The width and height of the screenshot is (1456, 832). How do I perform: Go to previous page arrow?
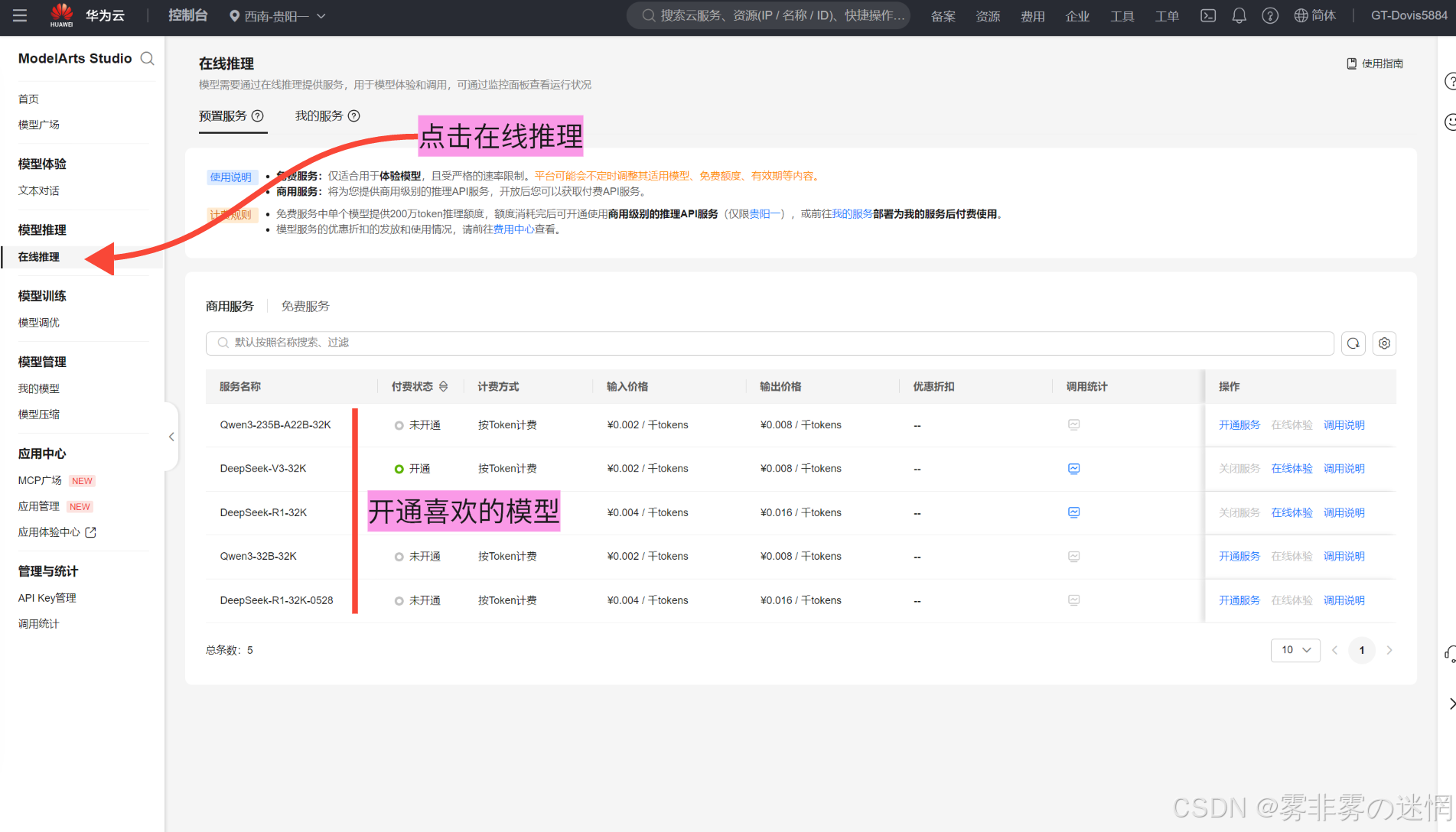[x=1334, y=650]
